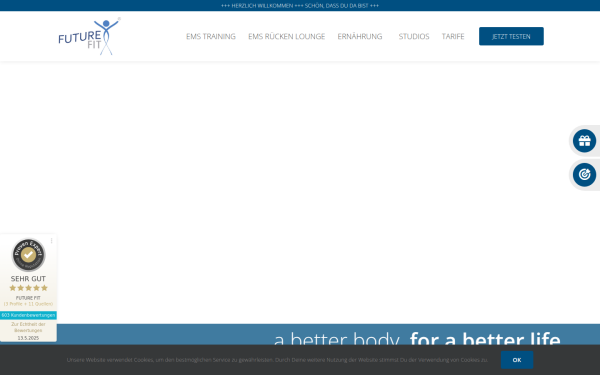This screenshot has width=600, height=375.
Task: Click the 'Herzlich Willkommen' top banner text
Action: (300, 5)
